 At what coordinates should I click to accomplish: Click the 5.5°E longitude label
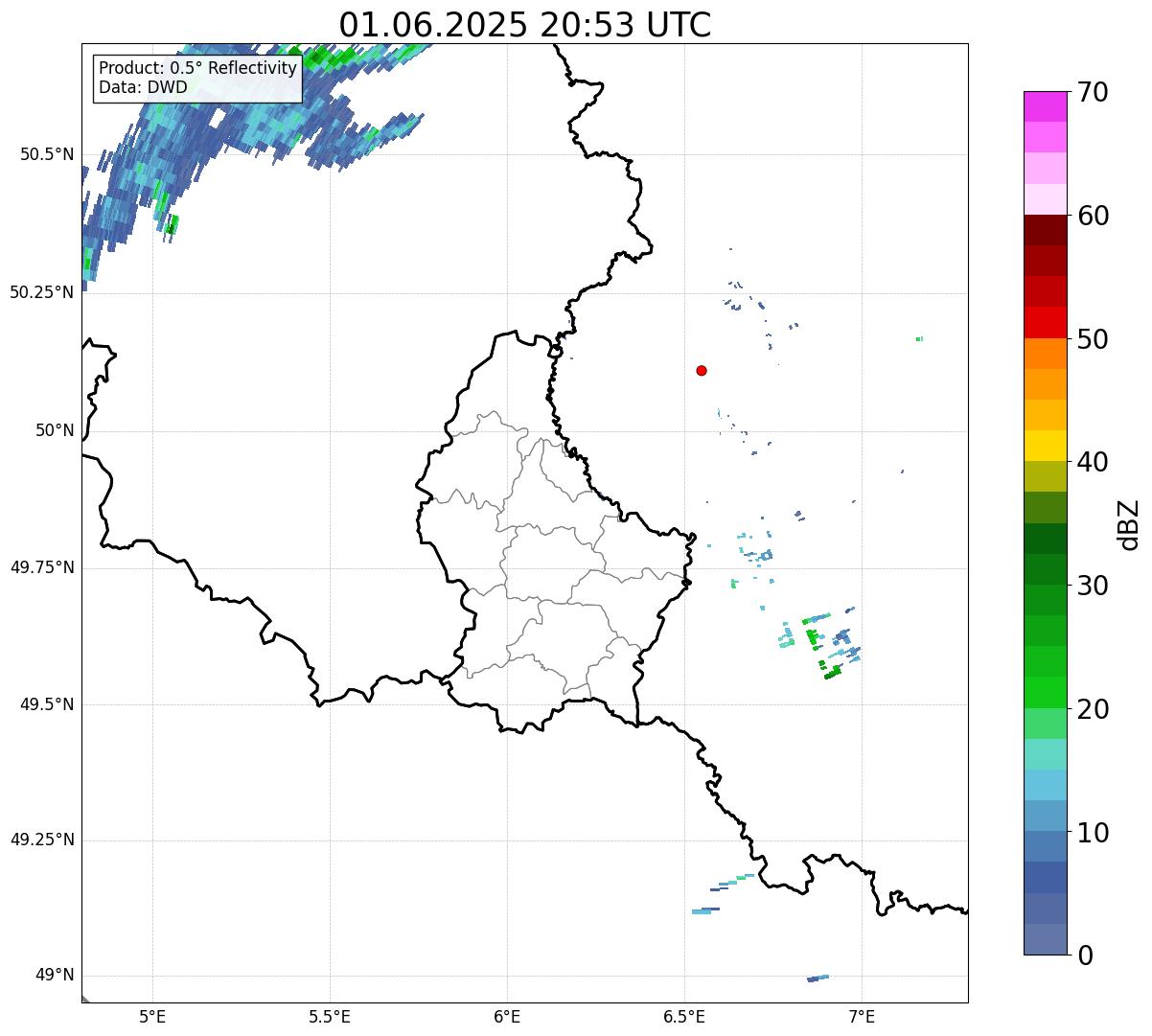330,1016
